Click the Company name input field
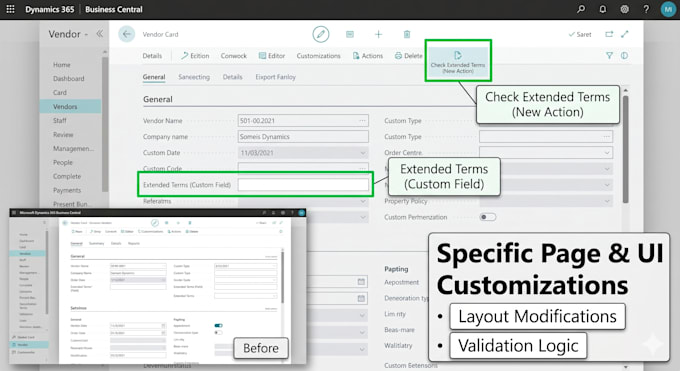The image size is (680, 371). [x=303, y=137]
